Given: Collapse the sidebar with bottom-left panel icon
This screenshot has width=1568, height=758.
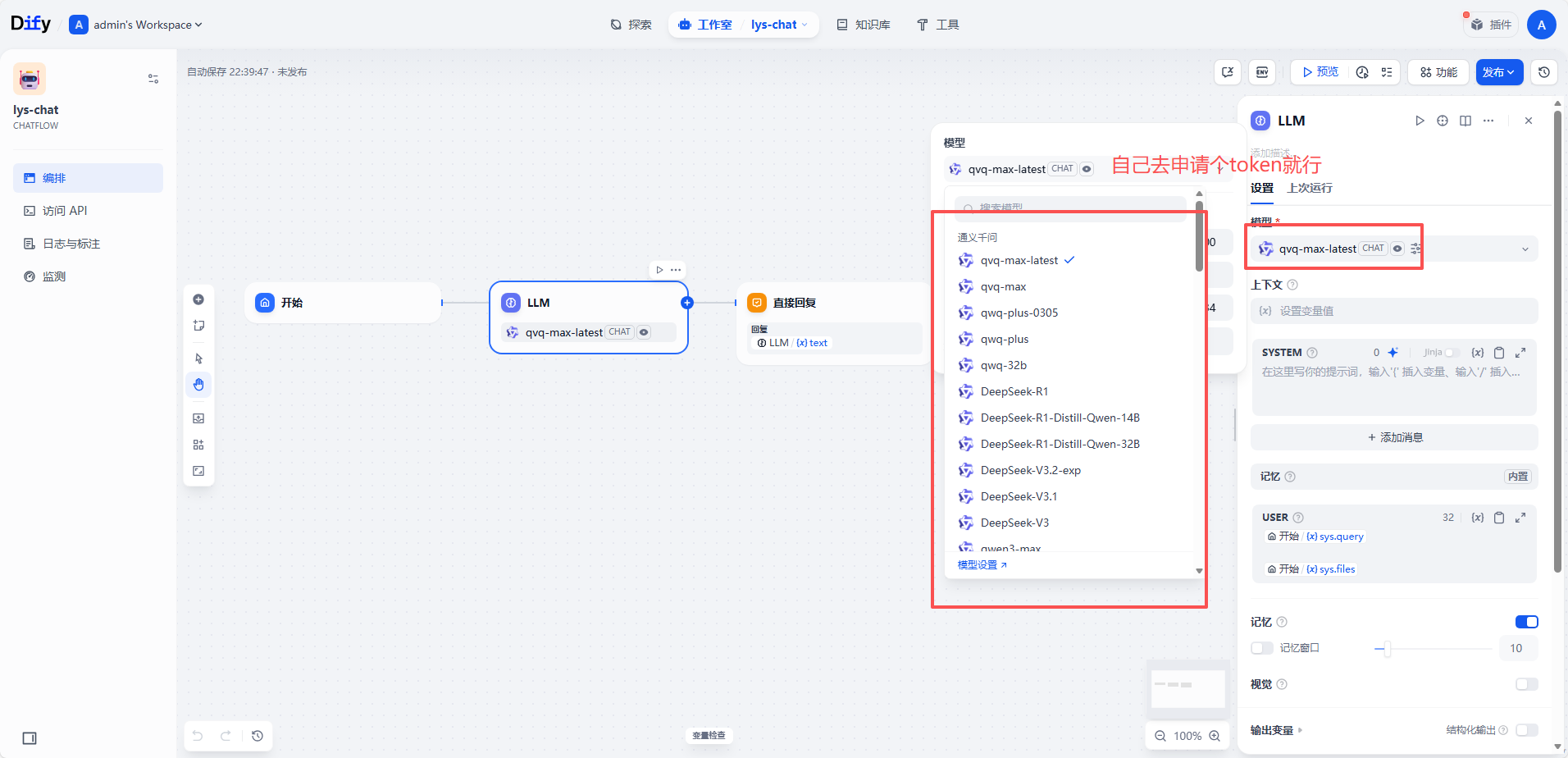Looking at the screenshot, I should click(30, 738).
